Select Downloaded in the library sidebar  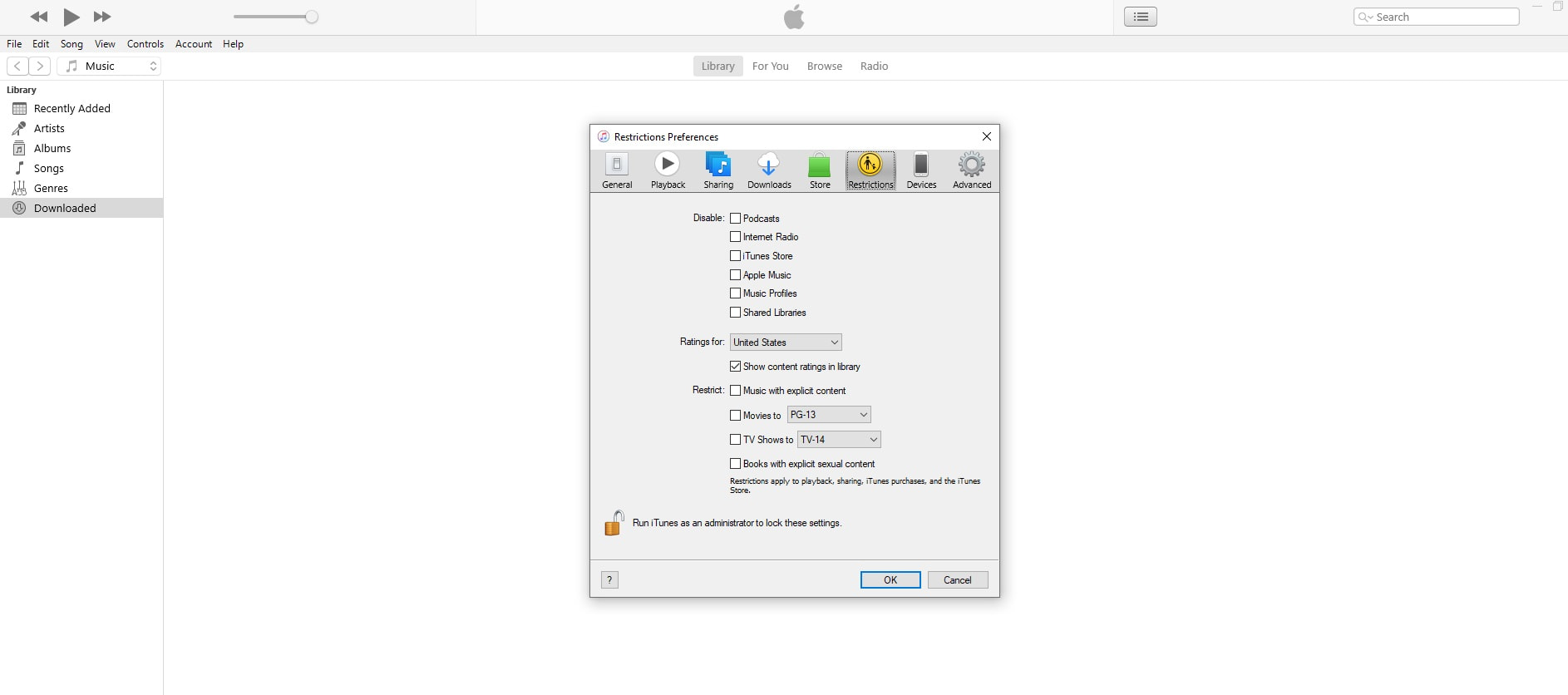click(81, 208)
